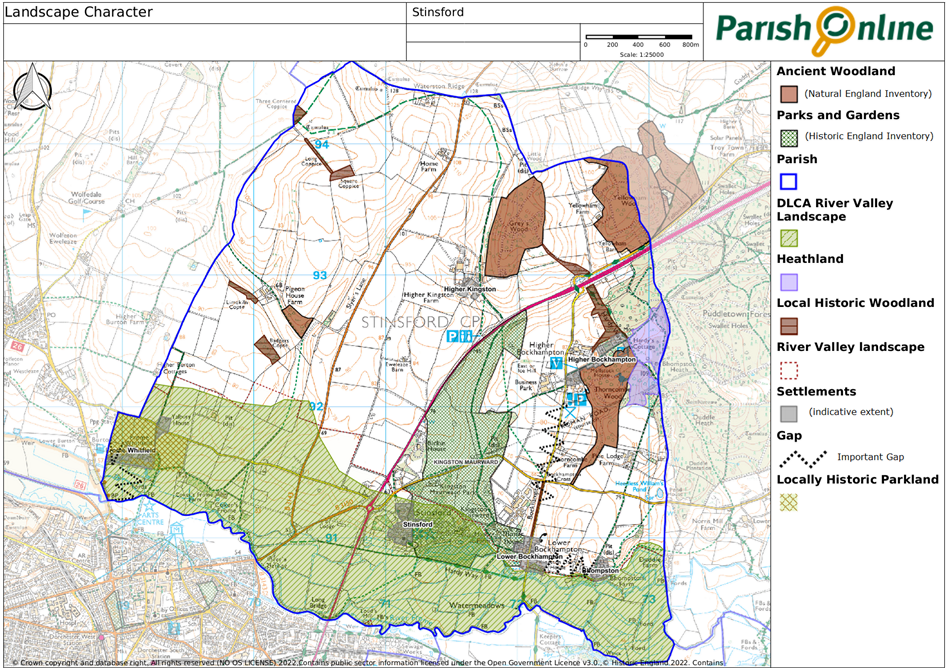The image size is (946, 668).
Task: Select the Ancient Woodland legend swatch
Action: pos(789,94)
